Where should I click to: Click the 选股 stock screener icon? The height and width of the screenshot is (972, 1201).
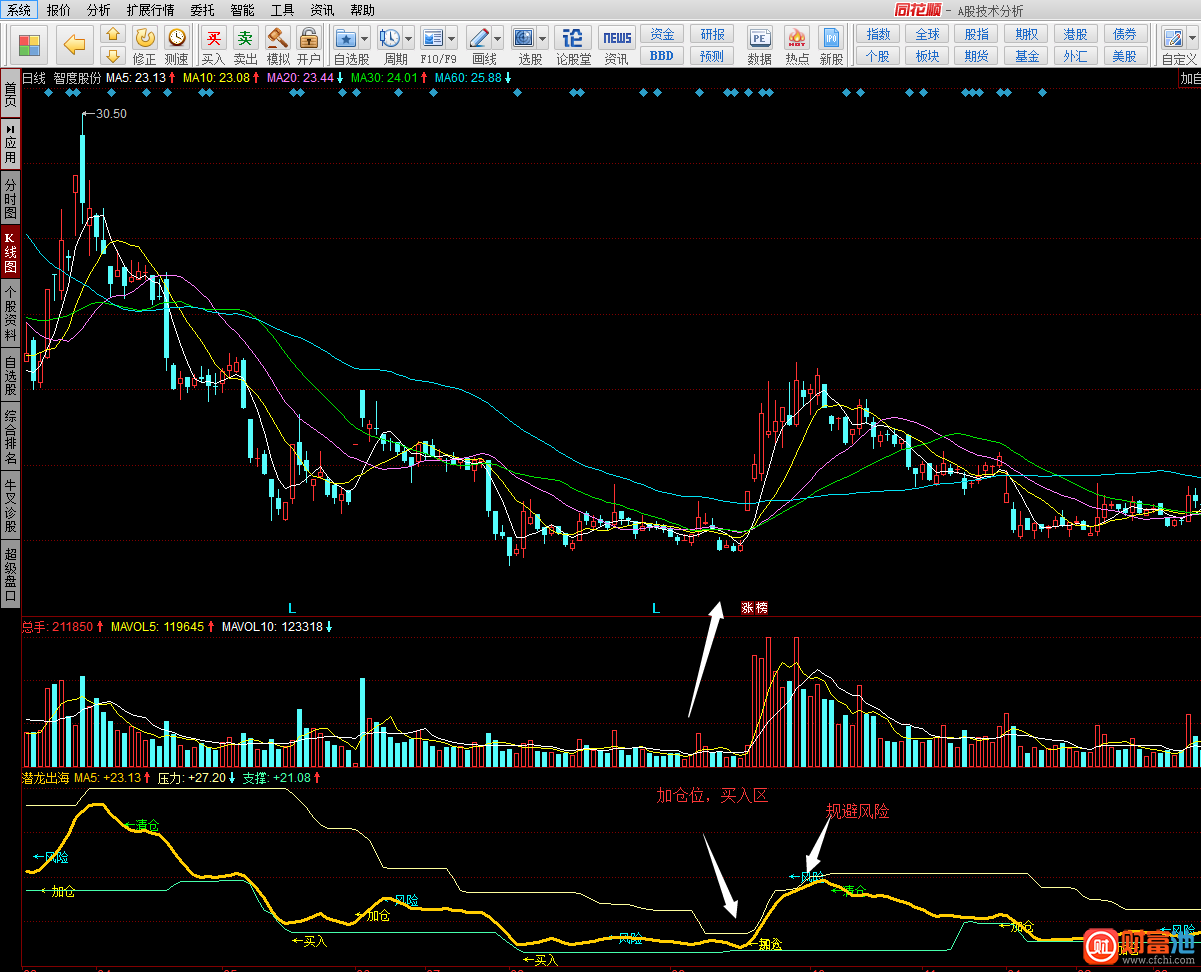coord(524,38)
